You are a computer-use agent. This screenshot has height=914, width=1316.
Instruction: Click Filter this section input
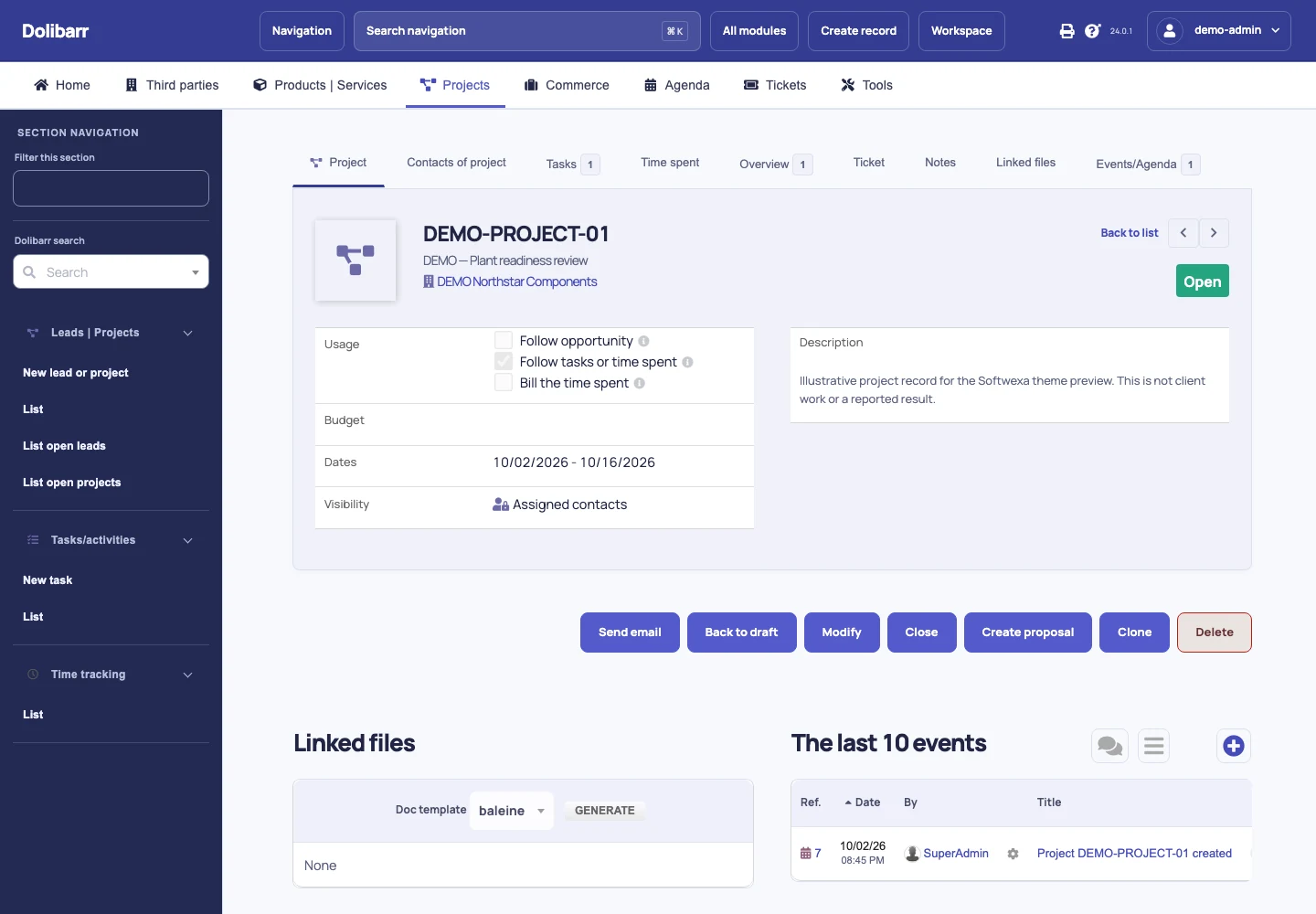pos(111,188)
